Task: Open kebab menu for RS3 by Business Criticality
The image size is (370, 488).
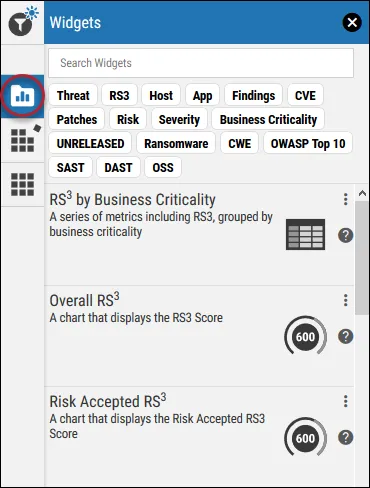Action: [346, 199]
